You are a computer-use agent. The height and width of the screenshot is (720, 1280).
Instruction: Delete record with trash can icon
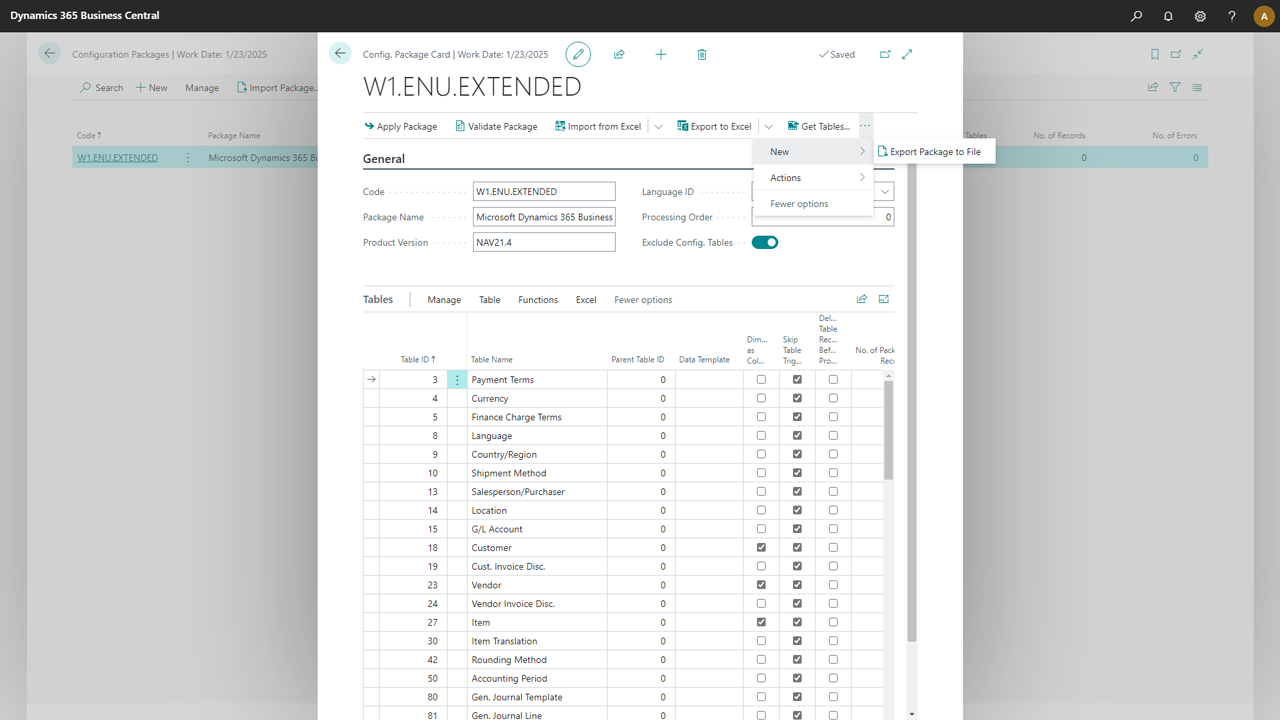(x=702, y=54)
